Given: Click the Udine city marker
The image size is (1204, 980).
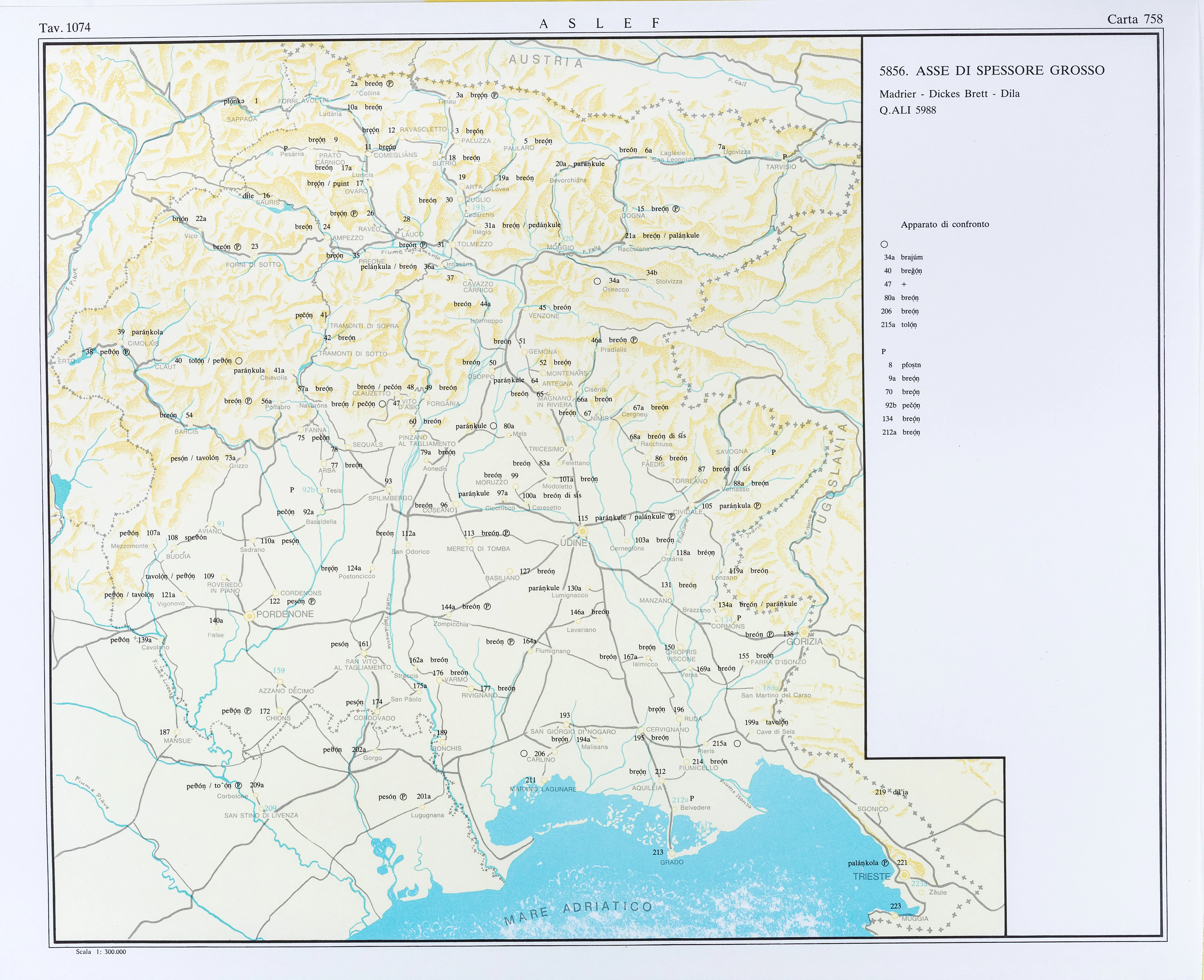Looking at the screenshot, I should pos(582,531).
